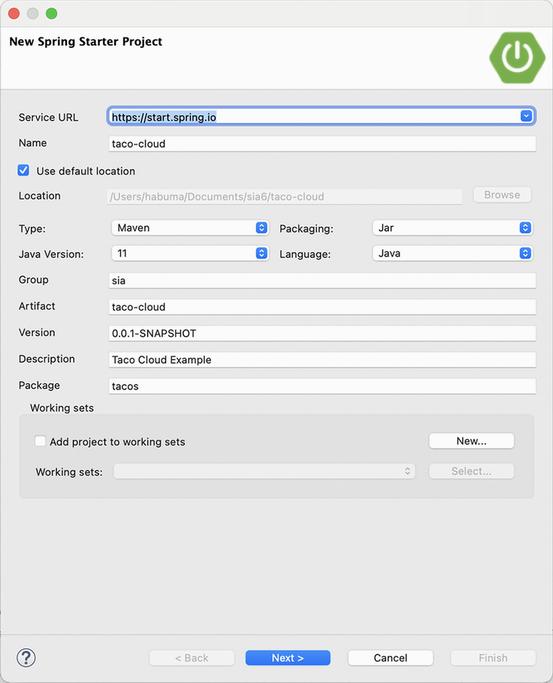Click the help question mark icon
The image size is (553, 683).
[x=26, y=658]
